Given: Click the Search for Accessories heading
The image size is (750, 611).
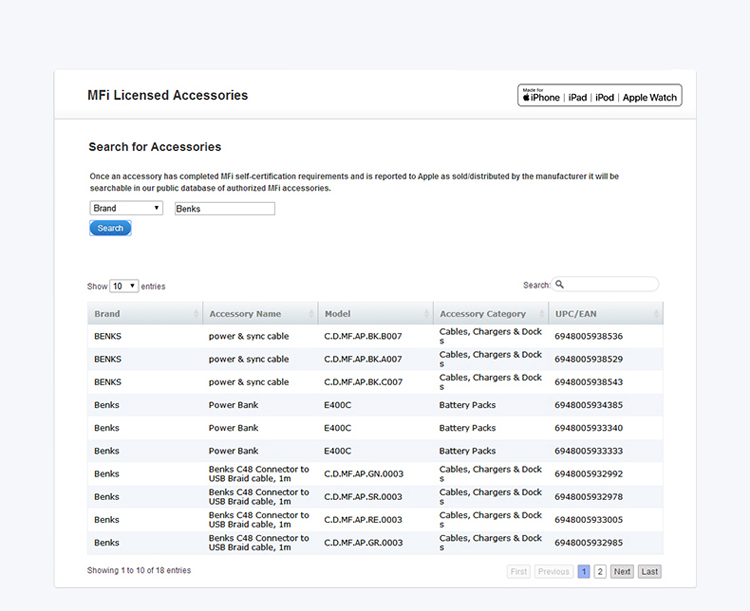Looking at the screenshot, I should click(155, 147).
